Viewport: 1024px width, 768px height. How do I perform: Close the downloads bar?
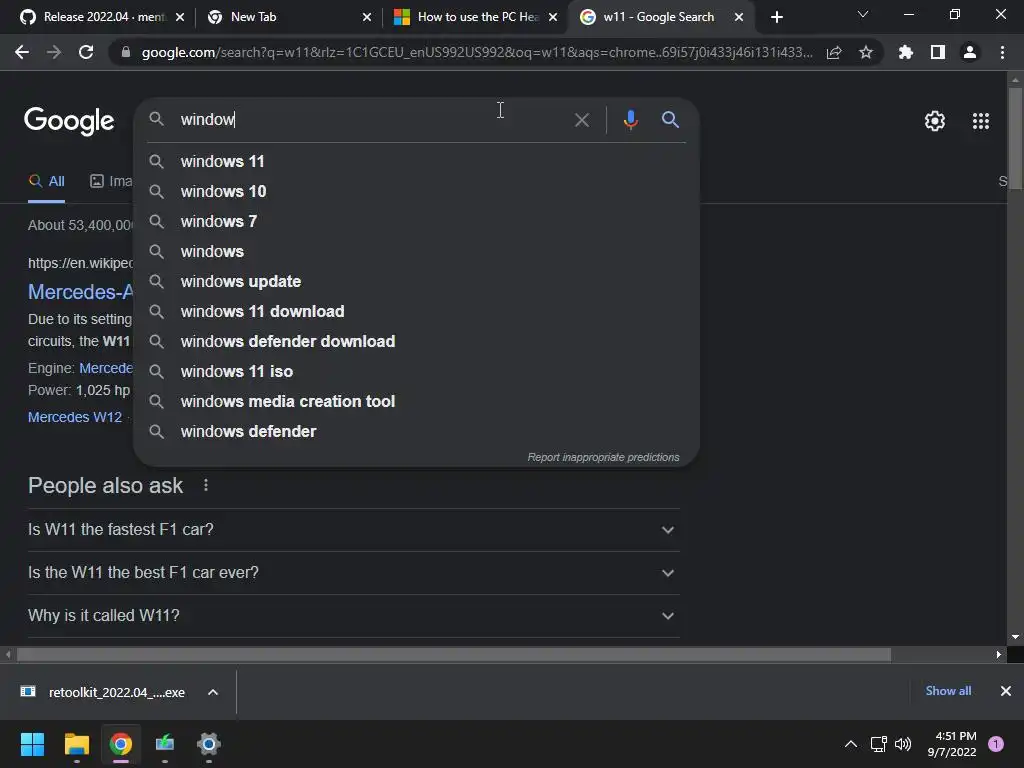tap(1006, 691)
